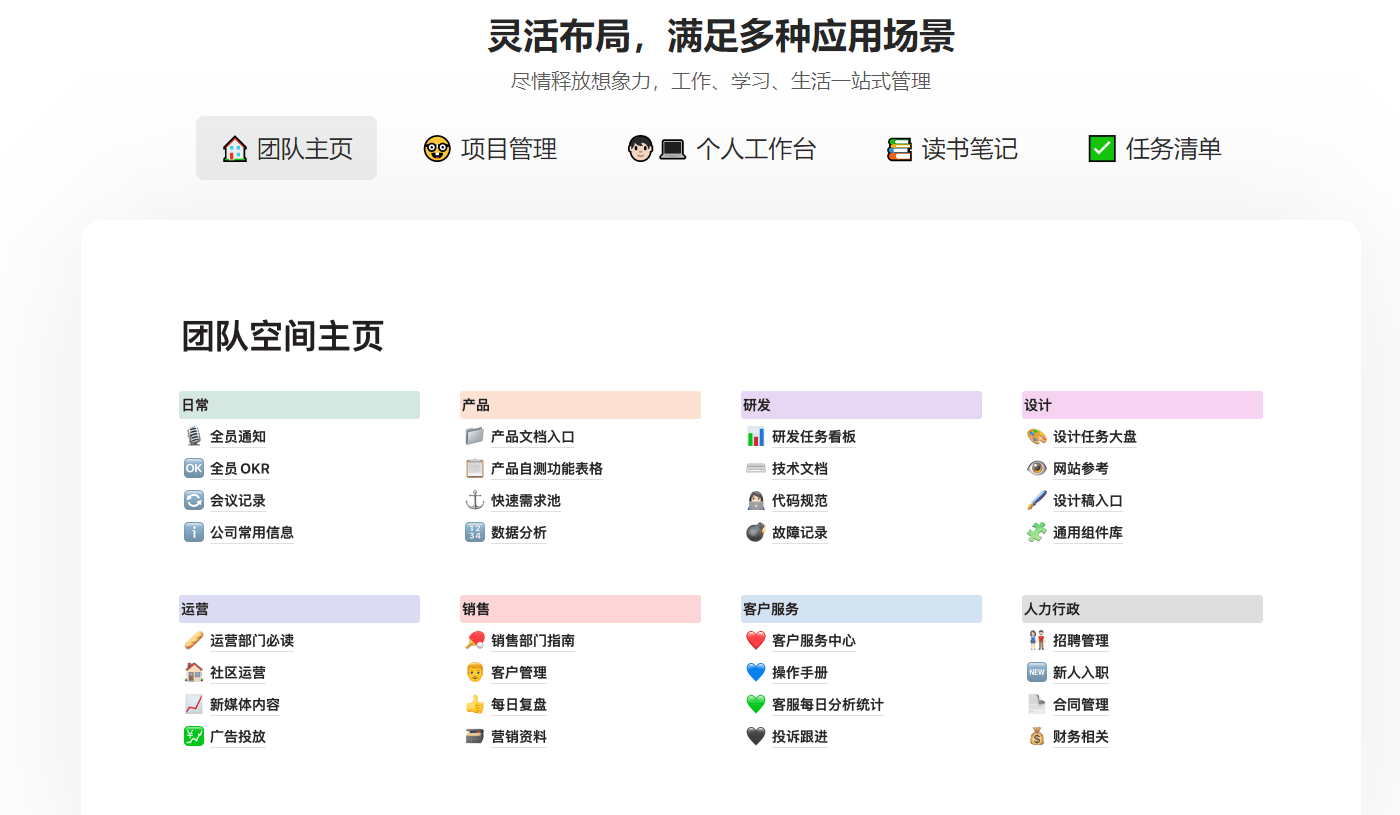Click the money bag icon beside 财务相关

(1036, 737)
